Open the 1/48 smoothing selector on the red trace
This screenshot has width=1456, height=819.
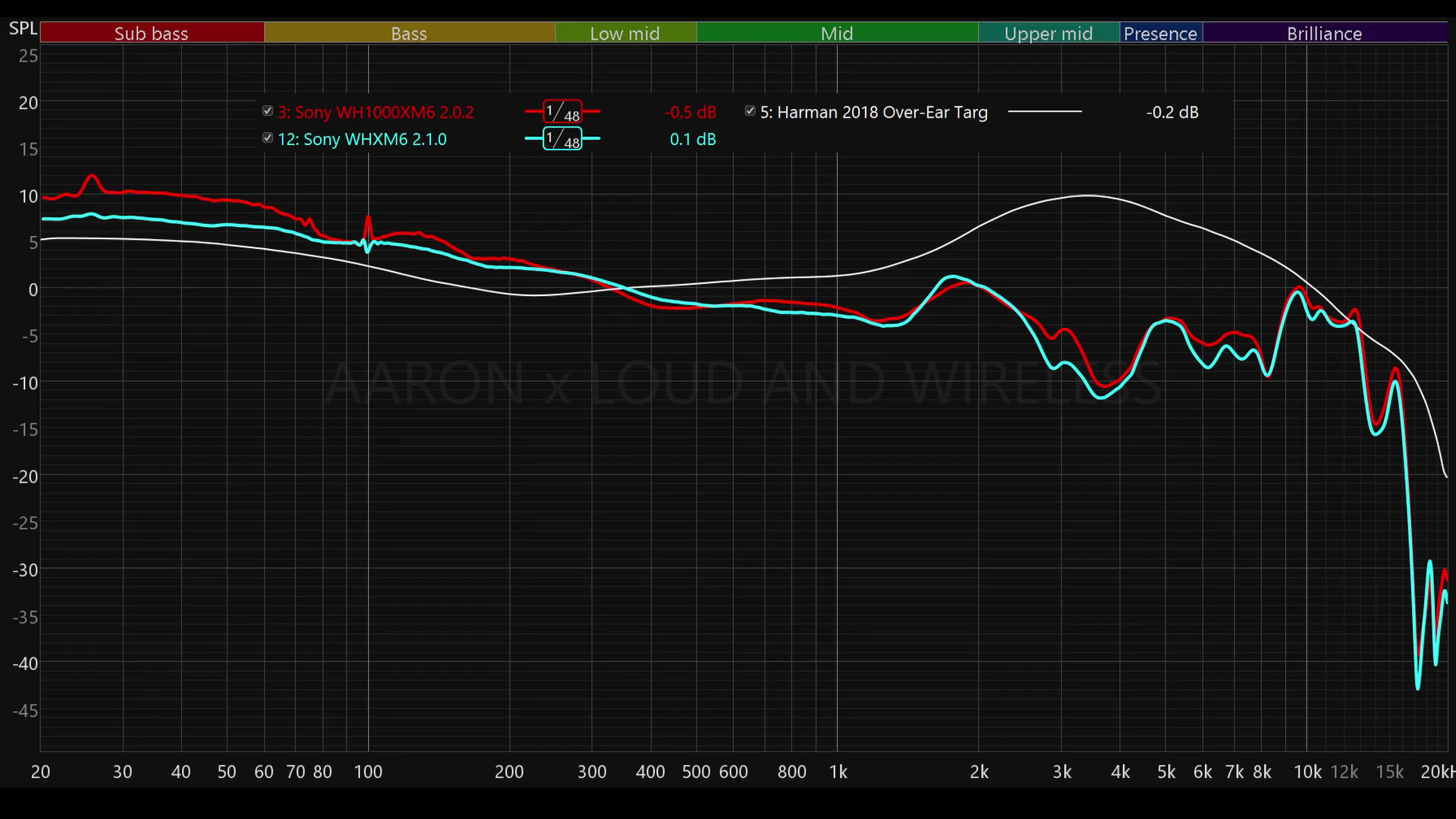pos(562,112)
